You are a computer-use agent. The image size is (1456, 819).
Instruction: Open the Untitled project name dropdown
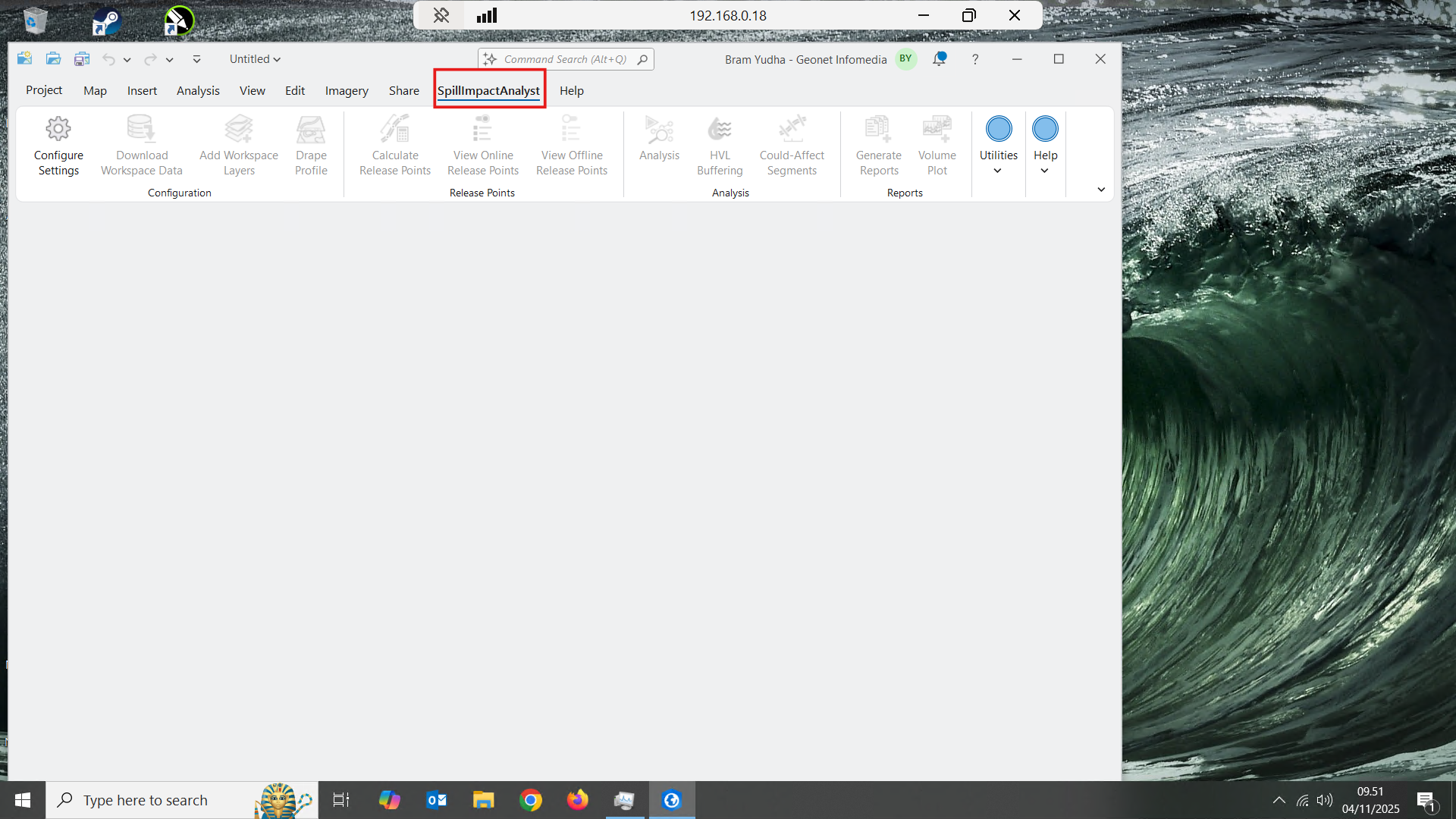point(255,59)
